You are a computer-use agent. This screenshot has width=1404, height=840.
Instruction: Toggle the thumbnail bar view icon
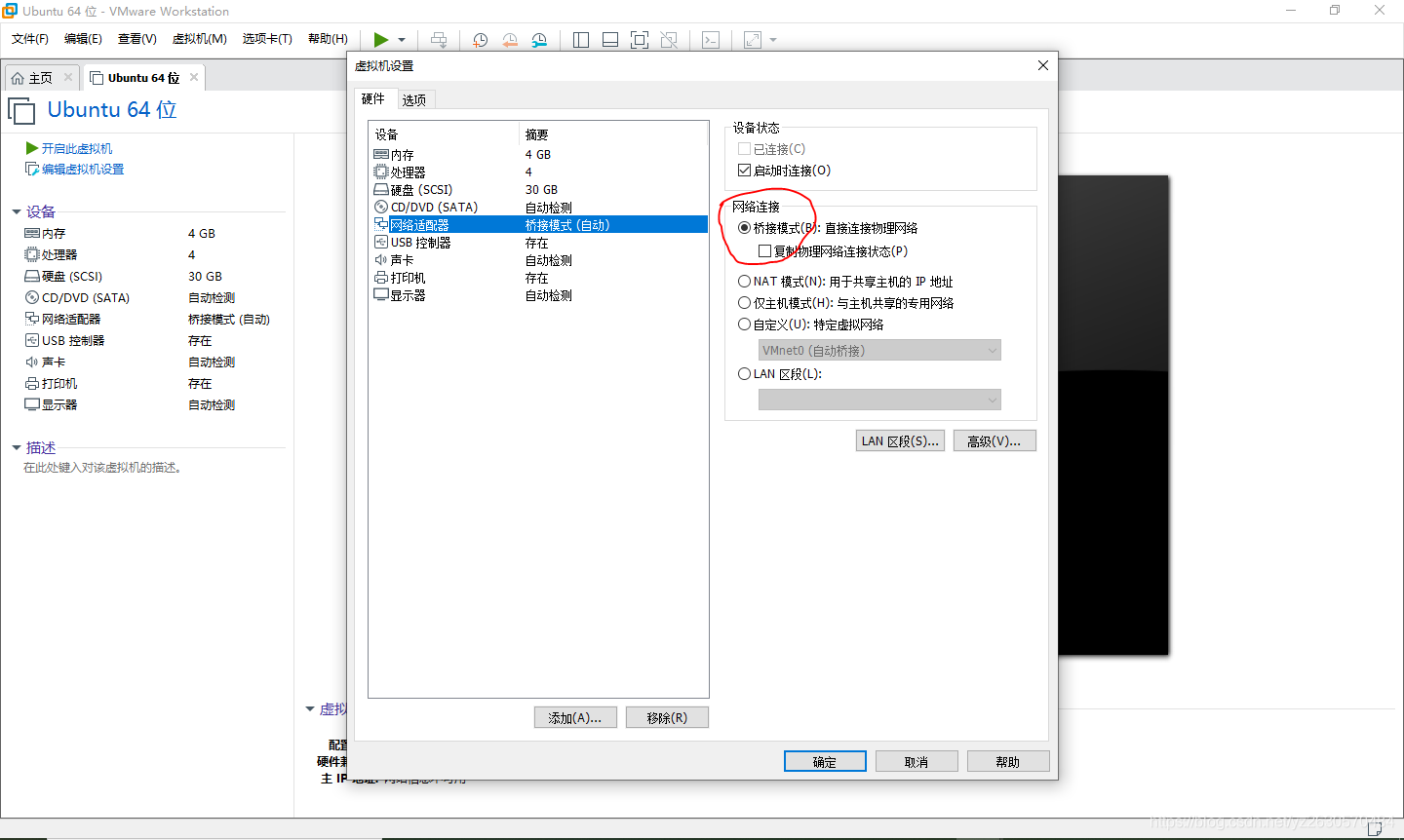coord(610,40)
